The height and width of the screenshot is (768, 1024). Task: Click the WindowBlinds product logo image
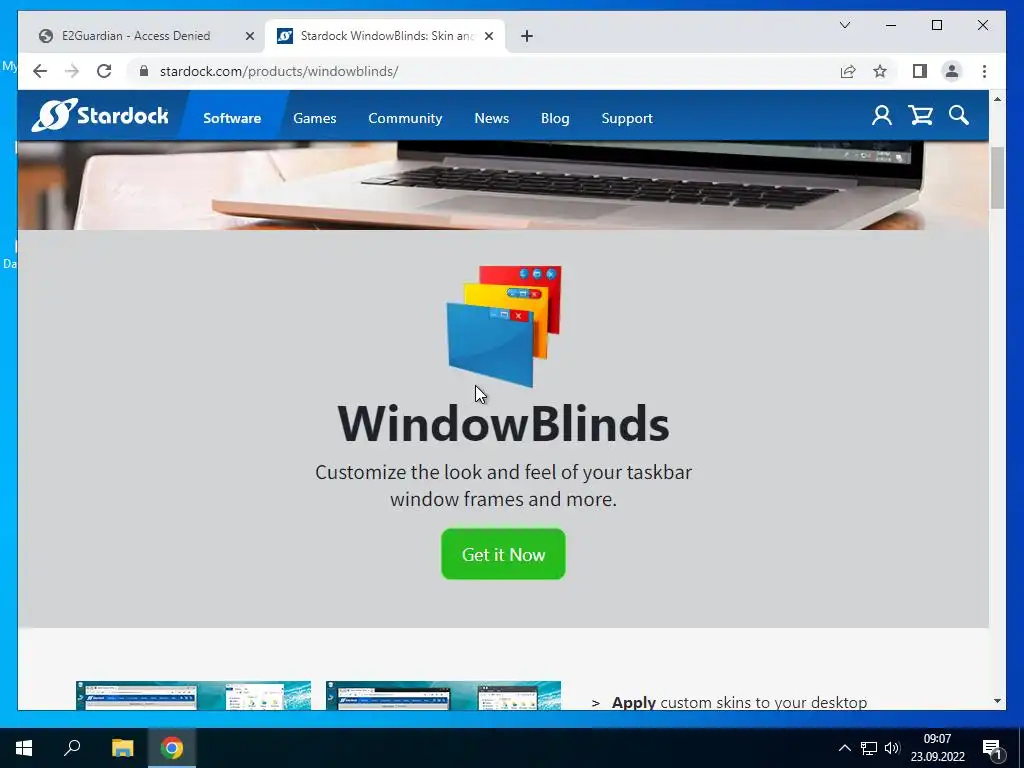point(504,326)
